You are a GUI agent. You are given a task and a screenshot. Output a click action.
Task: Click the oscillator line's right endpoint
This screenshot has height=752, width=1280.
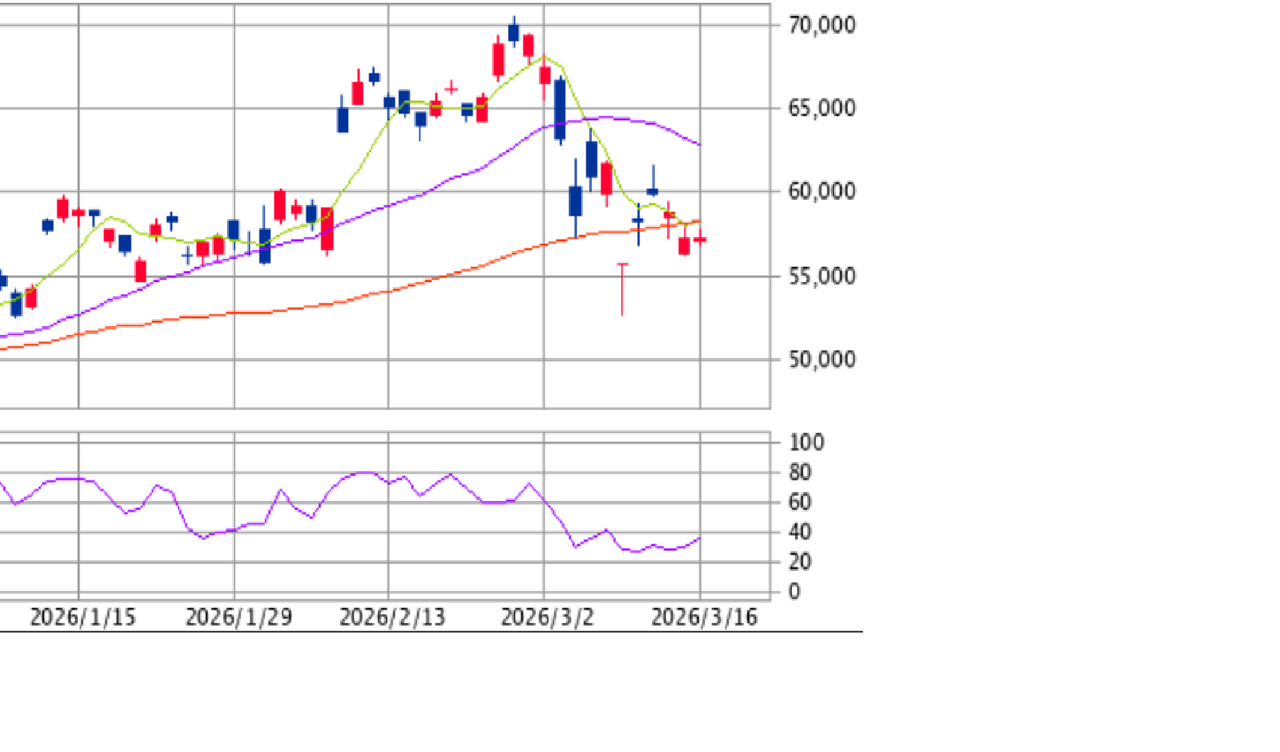pyautogui.click(x=700, y=538)
